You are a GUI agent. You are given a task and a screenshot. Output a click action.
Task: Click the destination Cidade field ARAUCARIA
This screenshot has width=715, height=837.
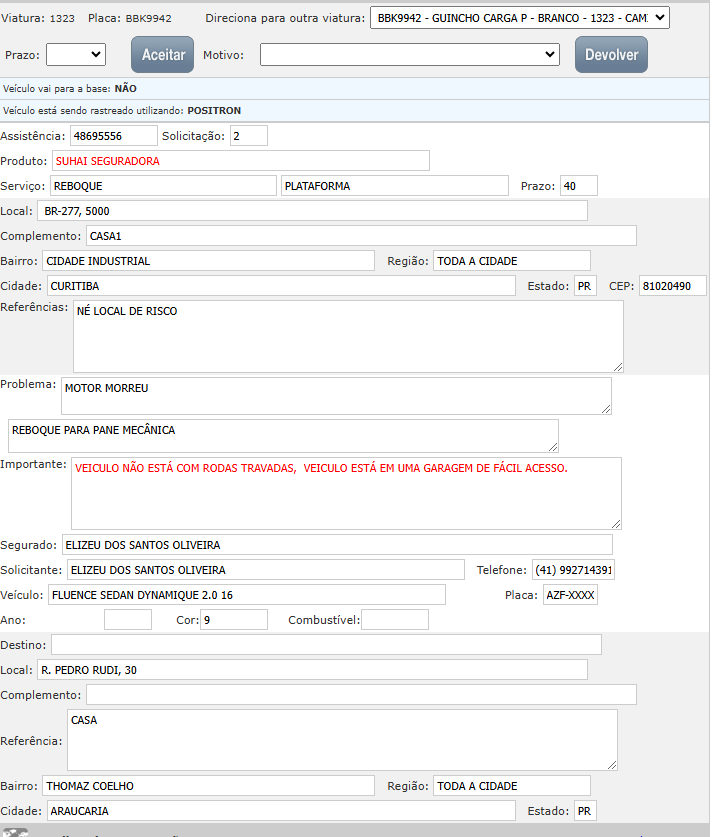pos(279,811)
